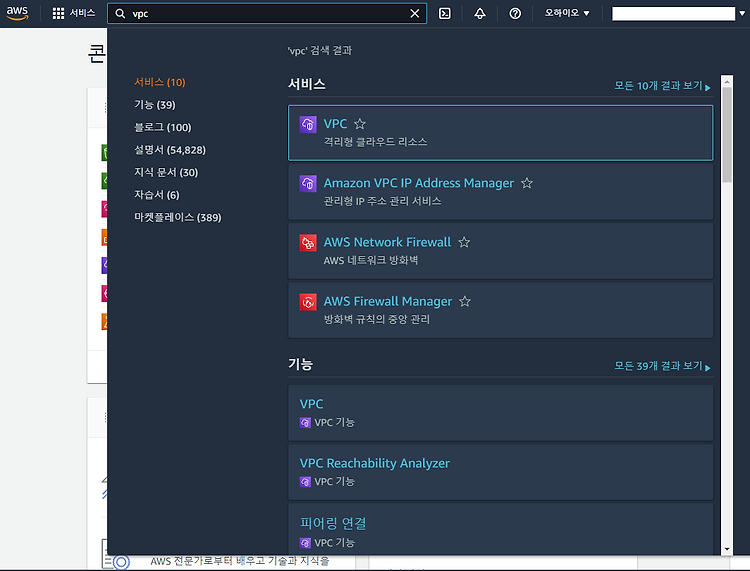Image resolution: width=750 pixels, height=571 pixels.
Task: Click the VPC service purple icon
Action: 308,124
